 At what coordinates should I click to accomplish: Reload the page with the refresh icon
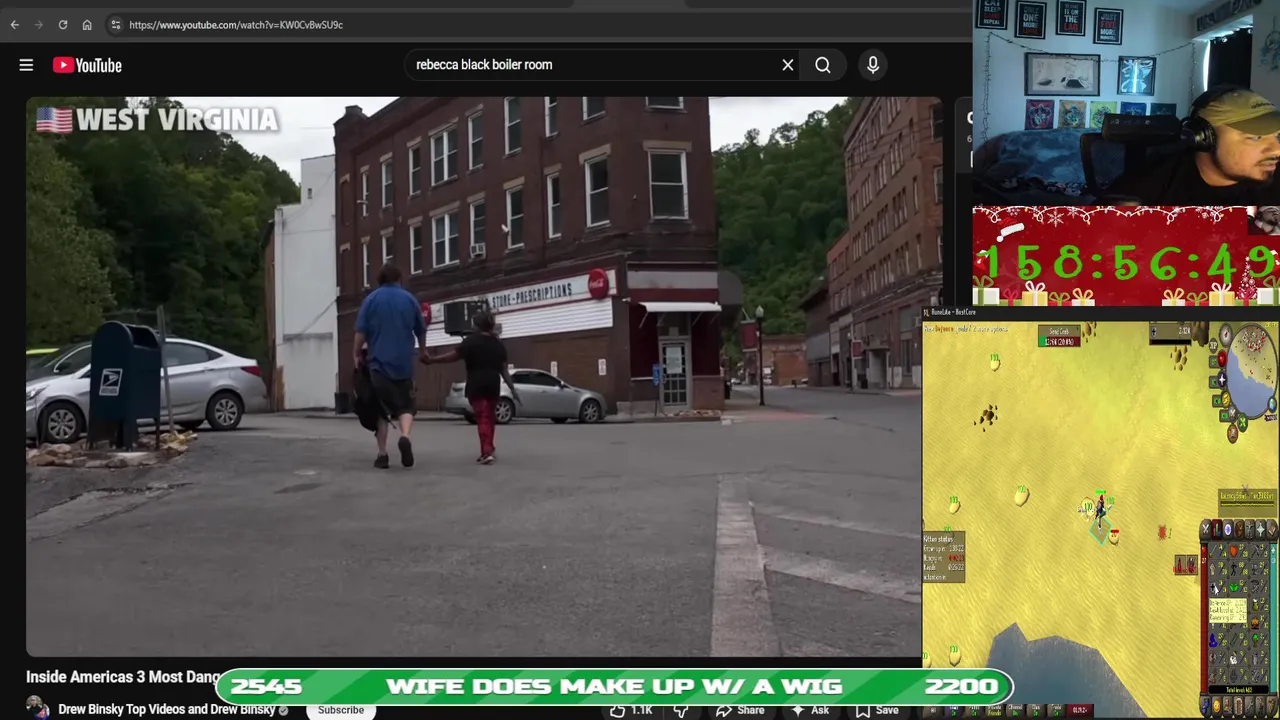63,25
